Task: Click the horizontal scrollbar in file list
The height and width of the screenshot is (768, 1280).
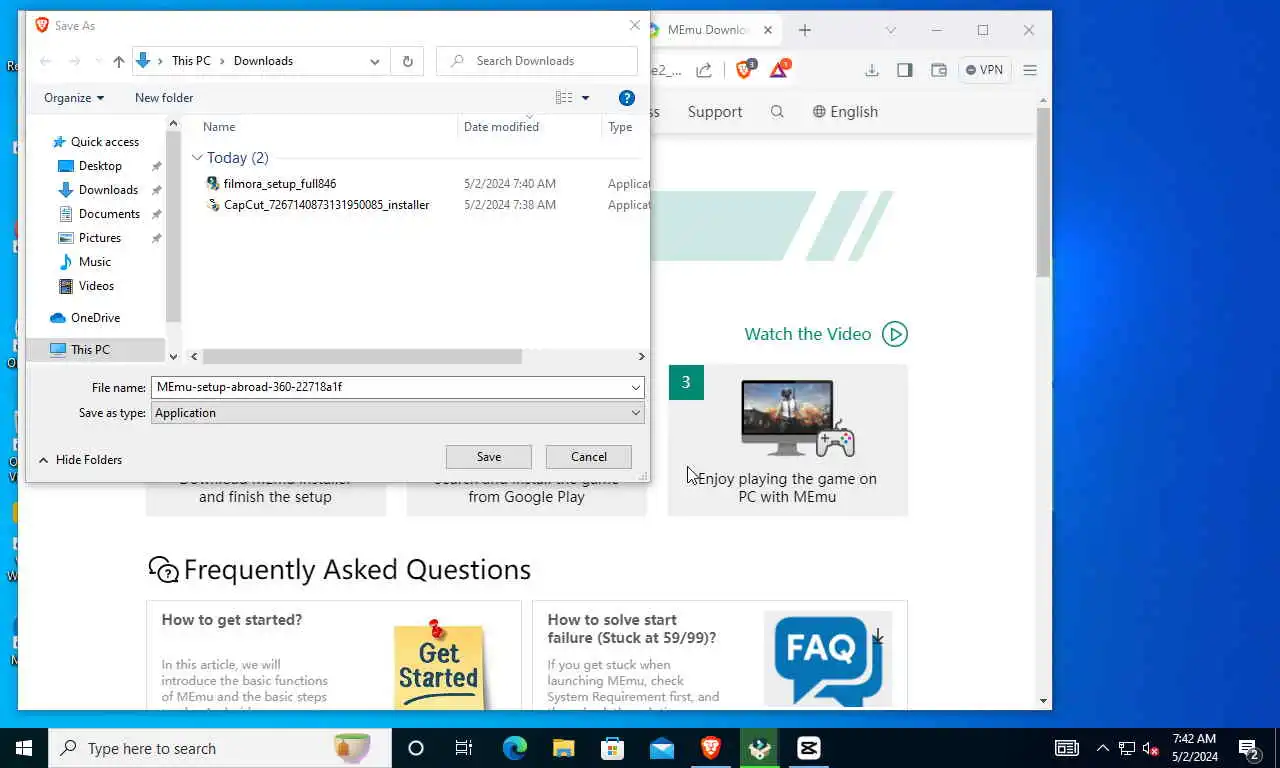Action: 362,357
